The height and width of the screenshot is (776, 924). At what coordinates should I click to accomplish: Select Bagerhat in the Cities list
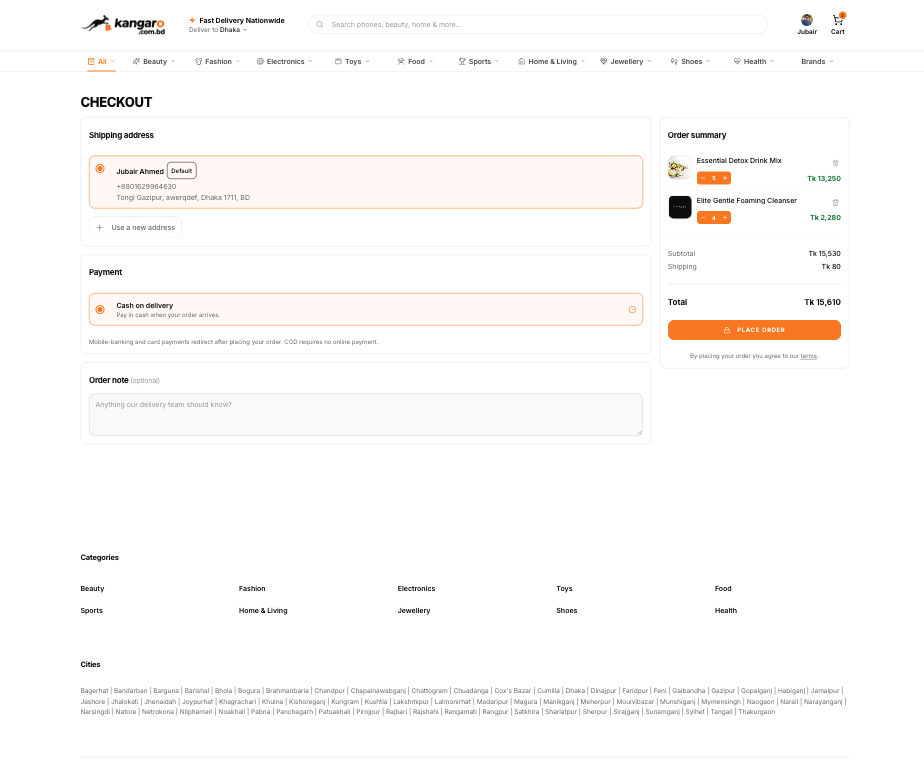click(x=95, y=691)
